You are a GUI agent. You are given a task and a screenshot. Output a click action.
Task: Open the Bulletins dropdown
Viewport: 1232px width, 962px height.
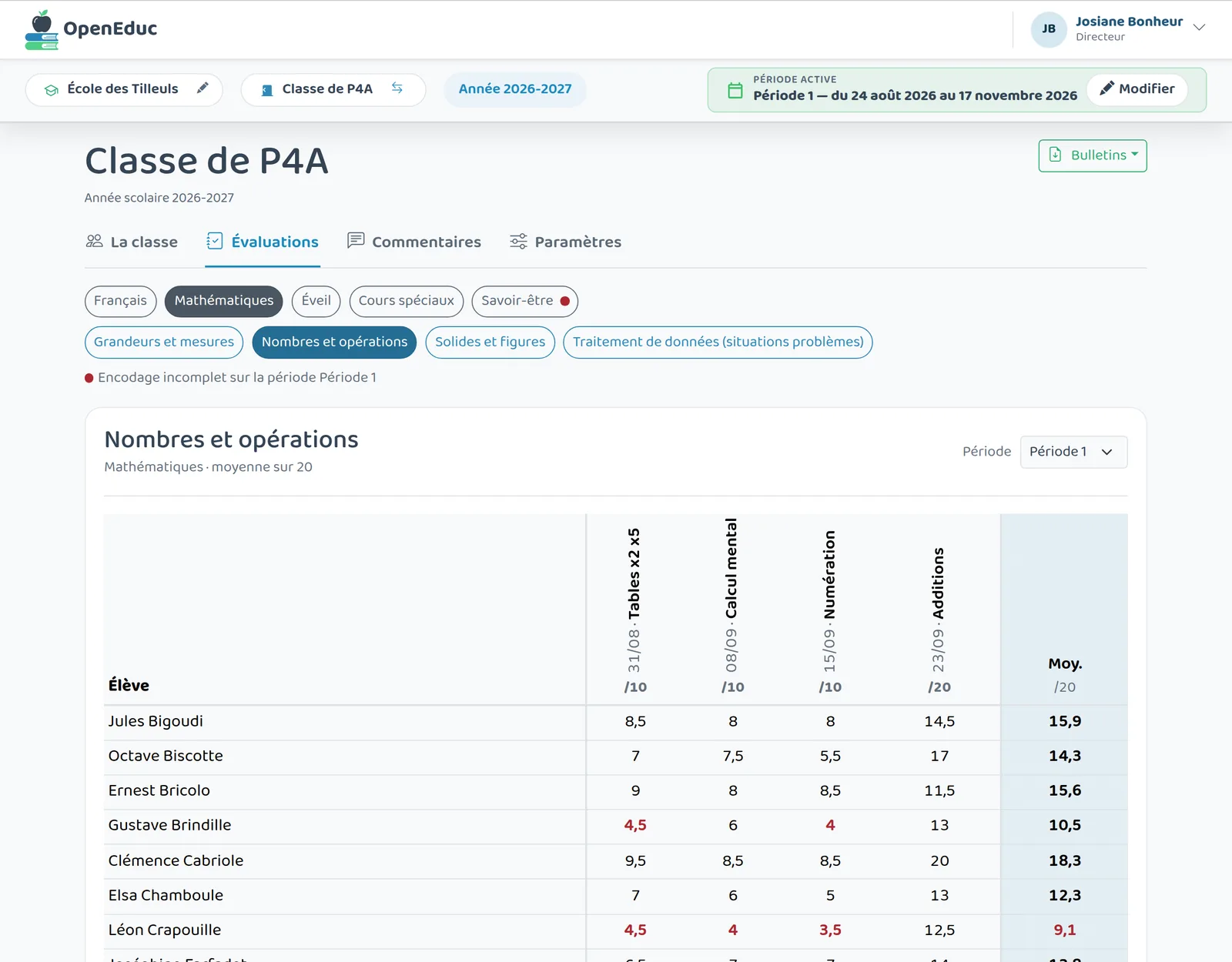coord(1093,155)
